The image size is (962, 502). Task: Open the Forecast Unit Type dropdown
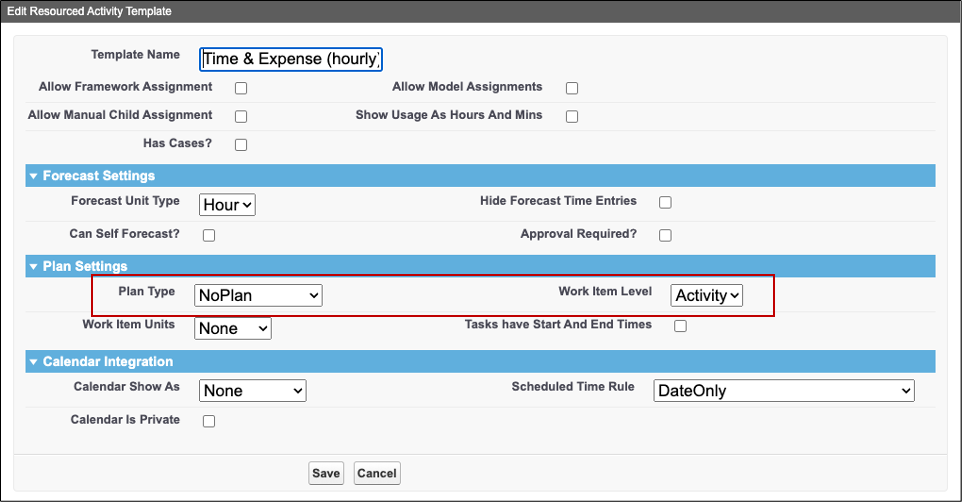tap(227, 205)
